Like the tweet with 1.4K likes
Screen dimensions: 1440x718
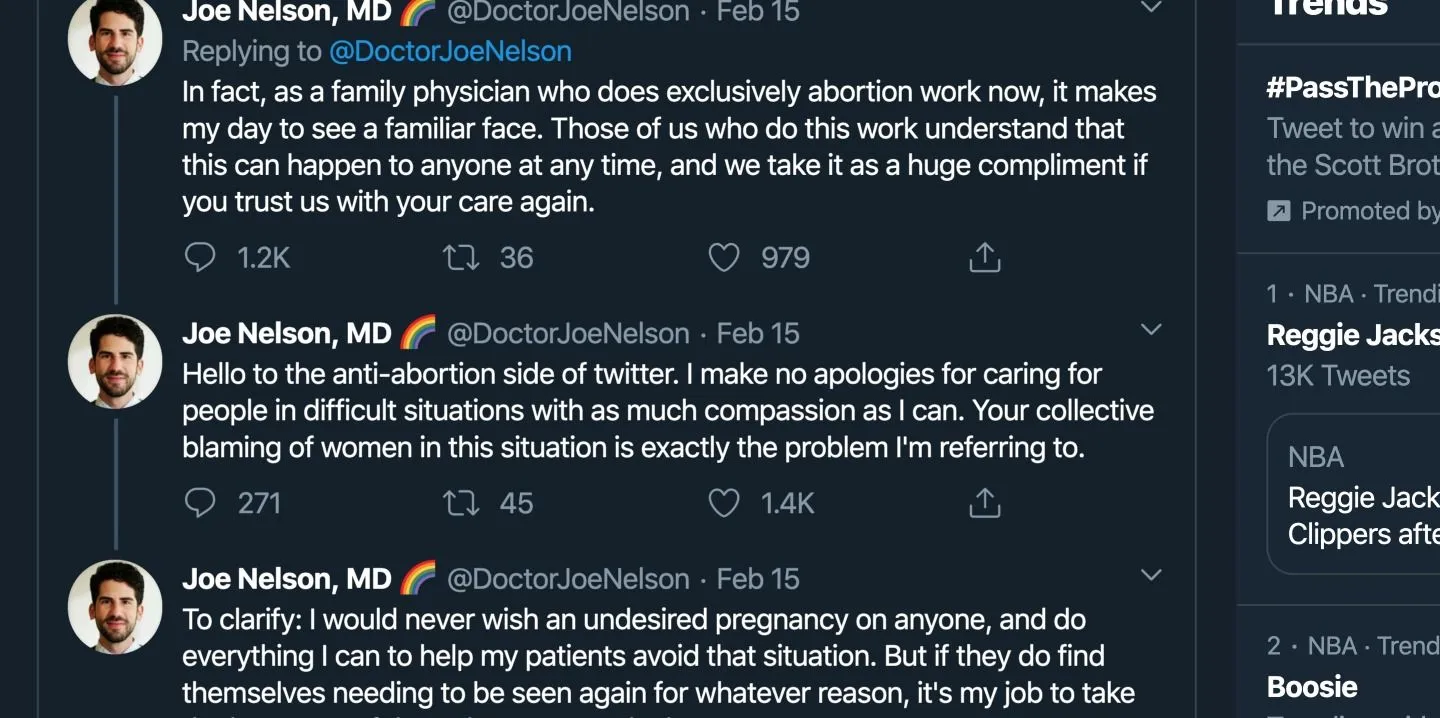tap(724, 503)
